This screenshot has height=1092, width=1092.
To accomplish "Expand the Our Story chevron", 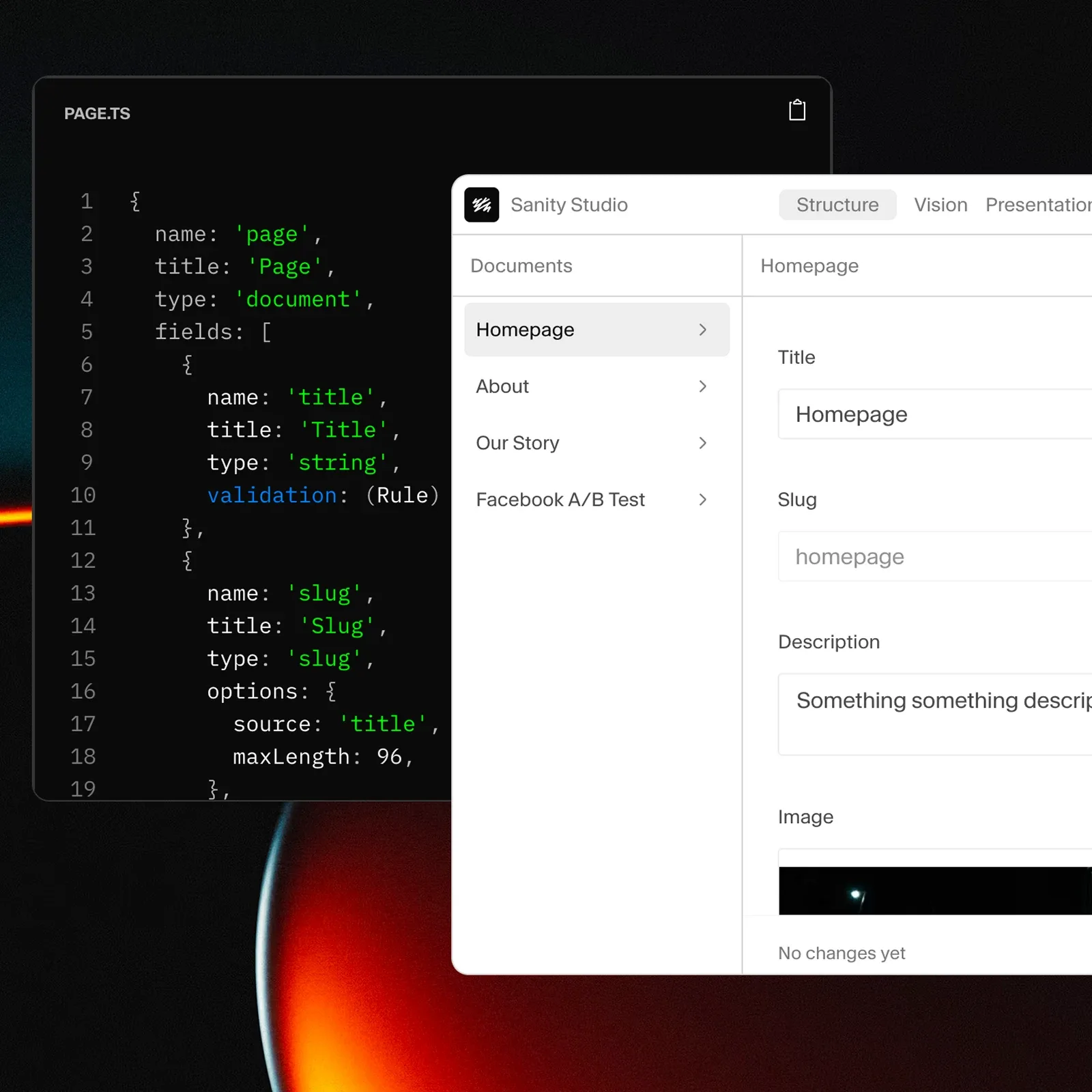I will (702, 443).
